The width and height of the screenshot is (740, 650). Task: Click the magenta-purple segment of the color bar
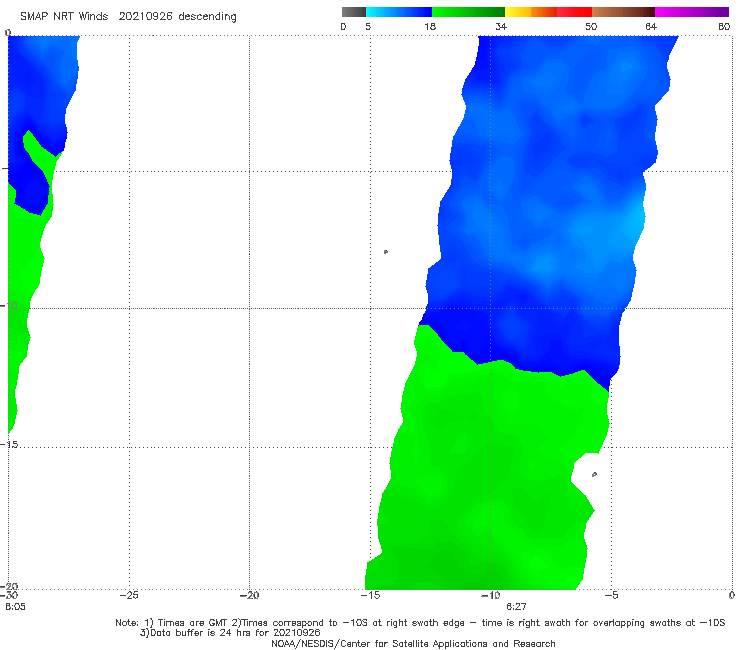tap(692, 12)
